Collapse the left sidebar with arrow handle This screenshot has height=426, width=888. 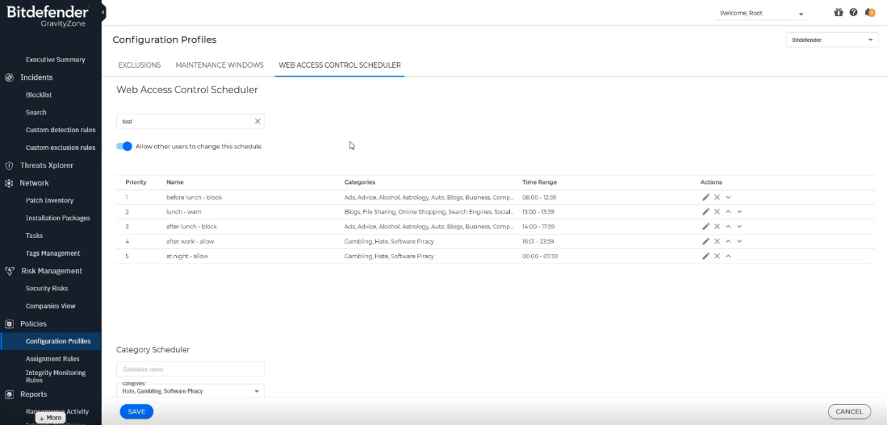coord(104,12)
